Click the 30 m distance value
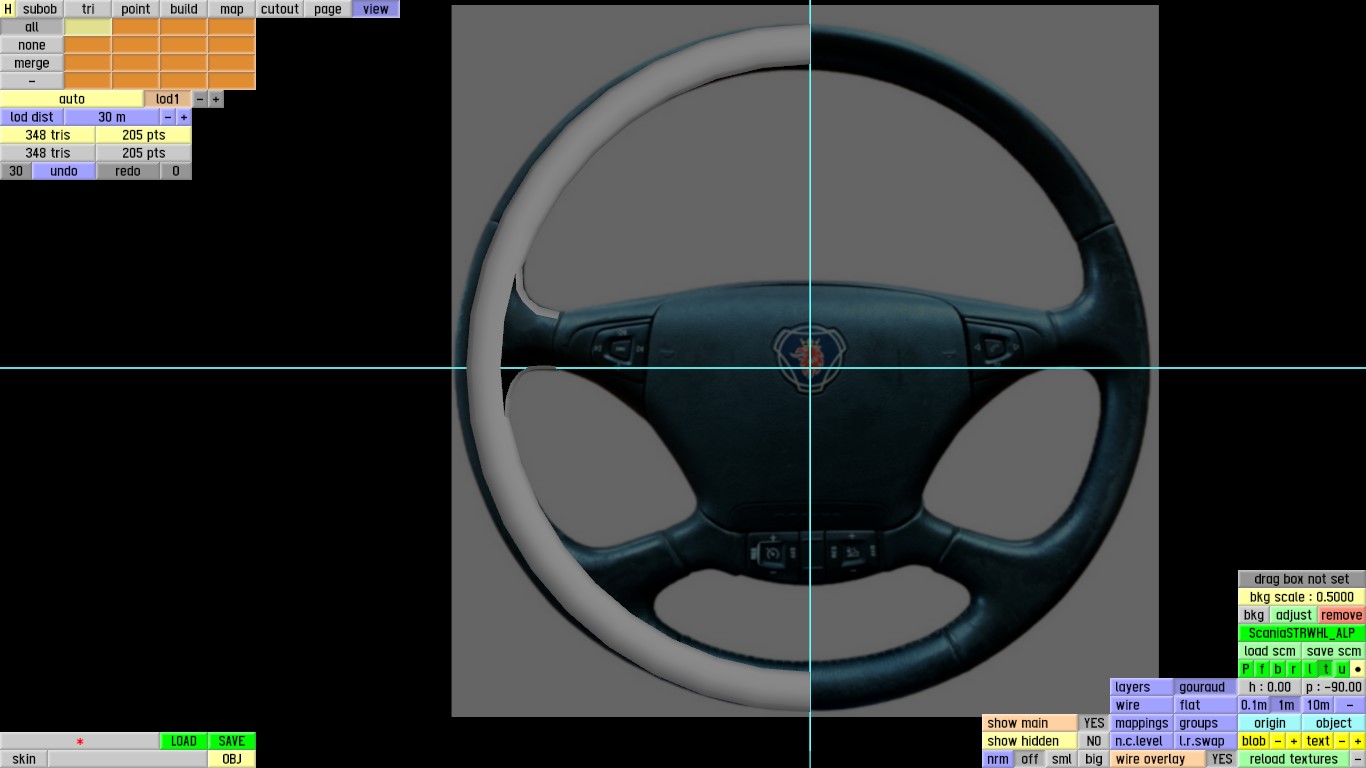Viewport: 1366px width, 768px height. 112,117
